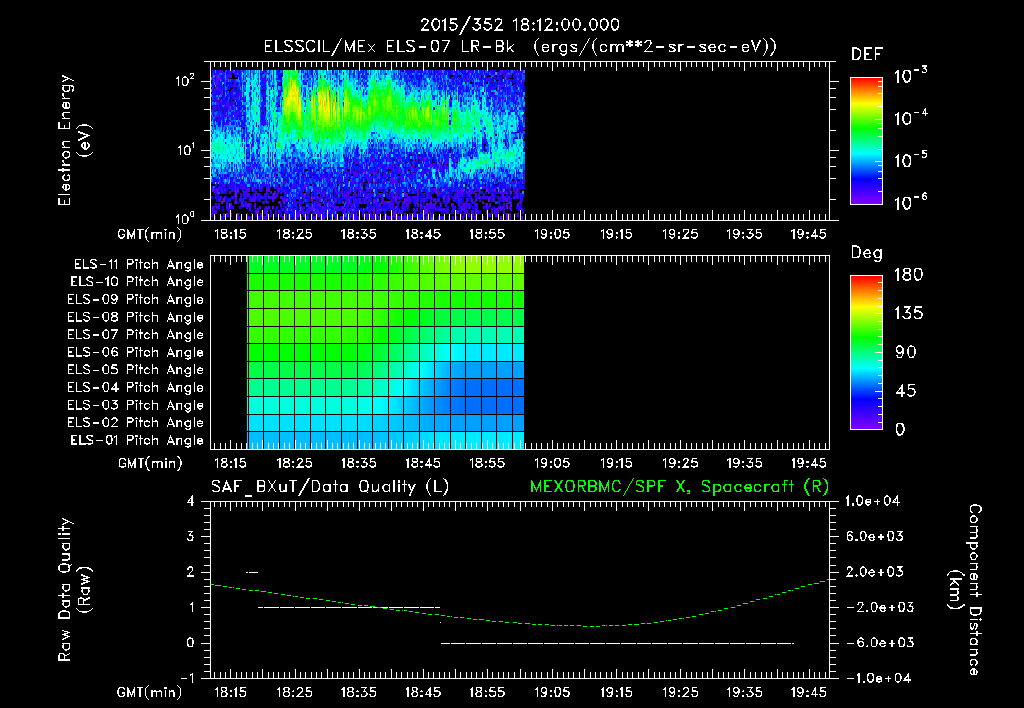Click the 19:25 time label under the pitch angle panel

pos(680,463)
